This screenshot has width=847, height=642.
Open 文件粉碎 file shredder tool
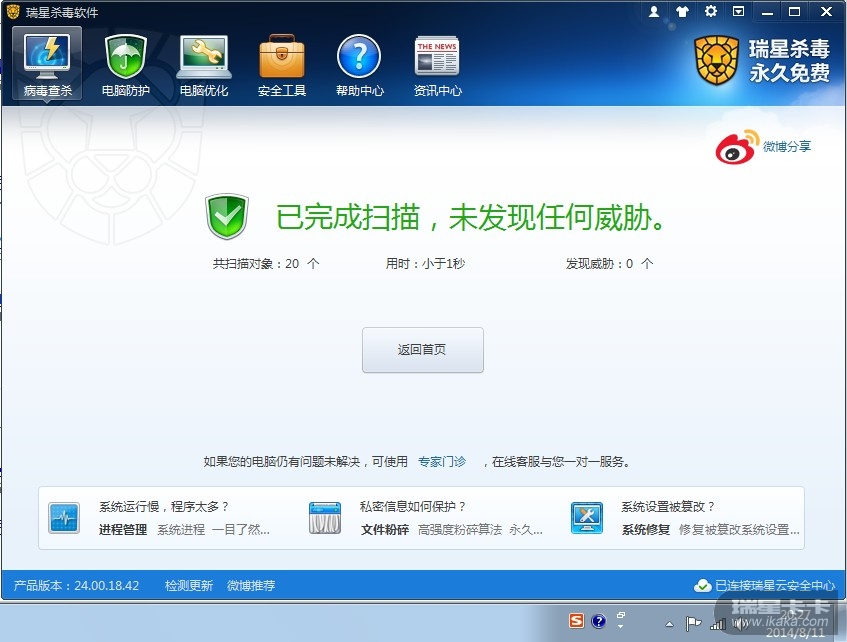[x=385, y=530]
